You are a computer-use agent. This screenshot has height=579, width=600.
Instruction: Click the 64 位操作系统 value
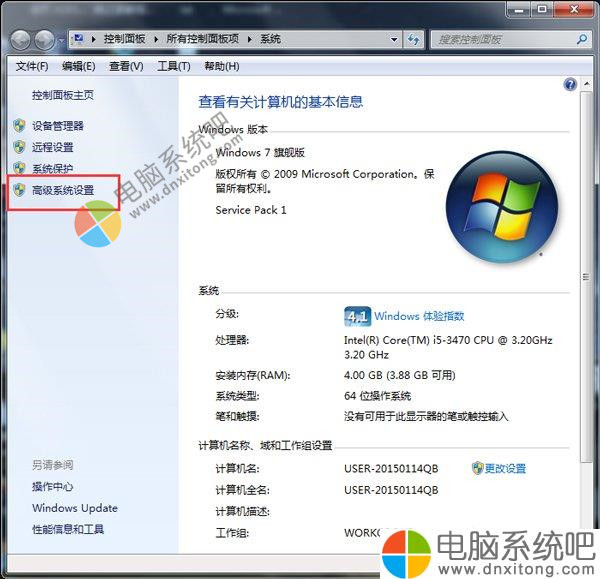(377, 396)
